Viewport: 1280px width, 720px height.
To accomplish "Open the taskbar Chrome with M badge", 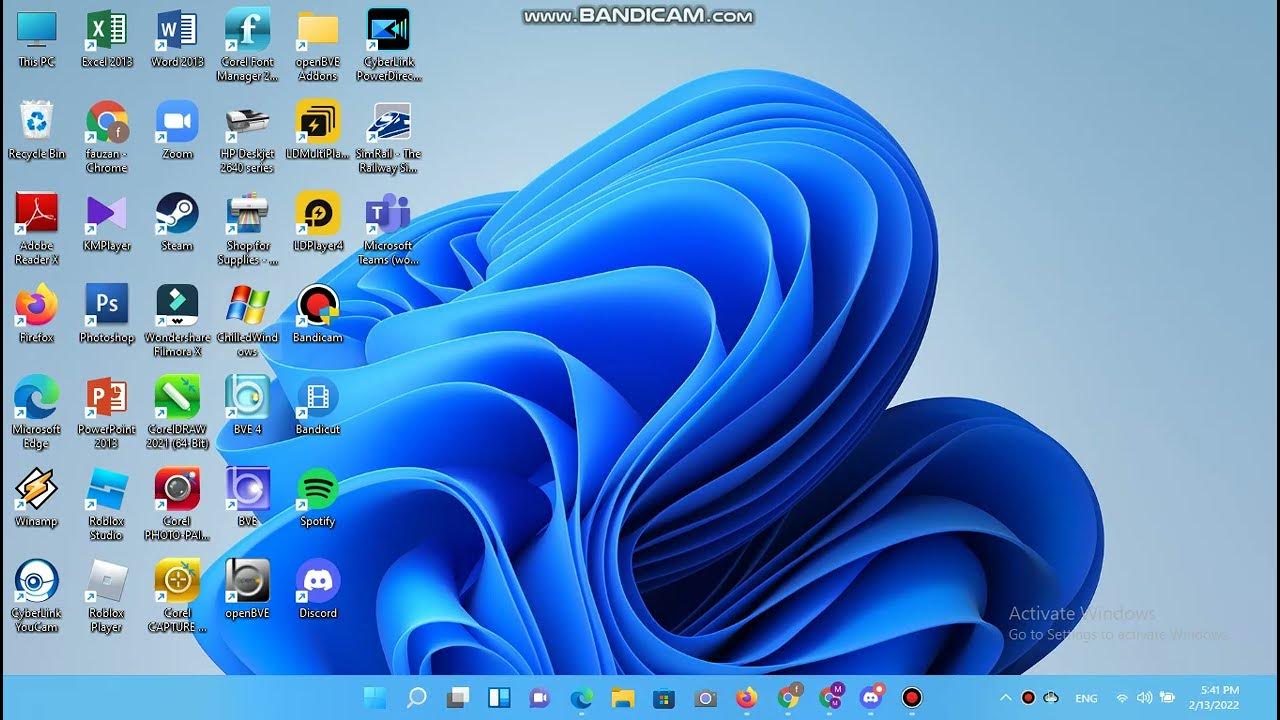I will coord(831,696).
